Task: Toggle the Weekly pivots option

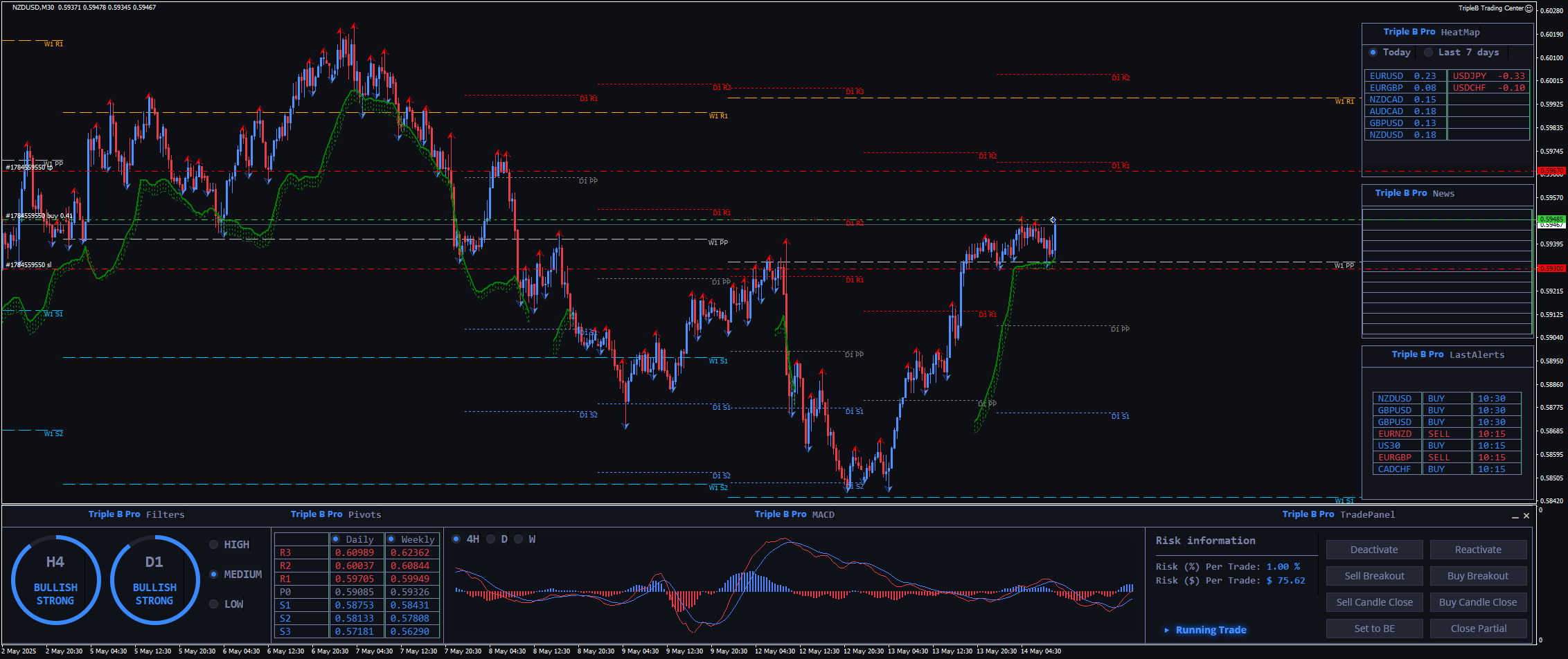Action: click(x=391, y=539)
